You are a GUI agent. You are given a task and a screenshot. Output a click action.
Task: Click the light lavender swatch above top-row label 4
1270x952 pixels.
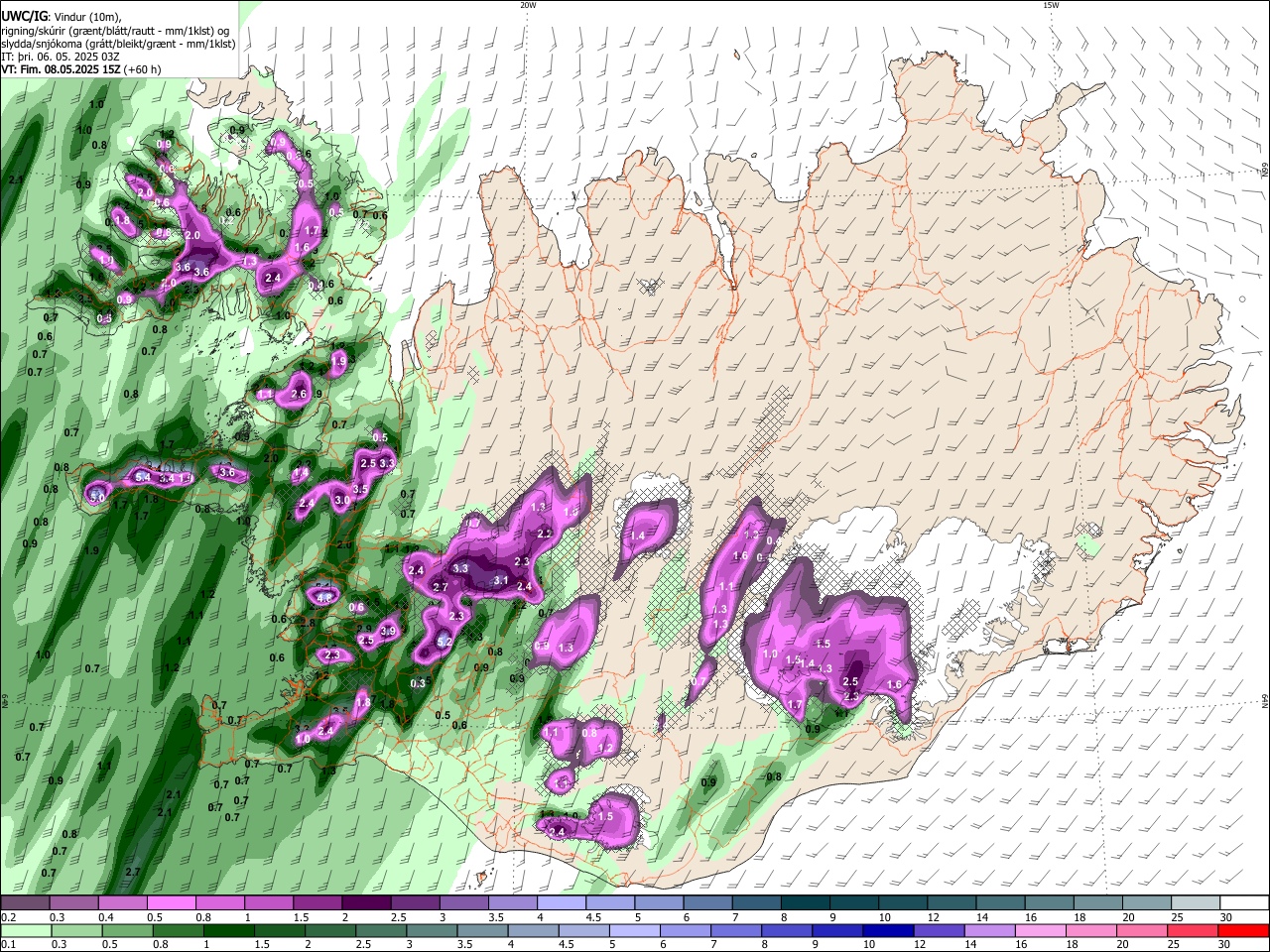click(x=562, y=902)
